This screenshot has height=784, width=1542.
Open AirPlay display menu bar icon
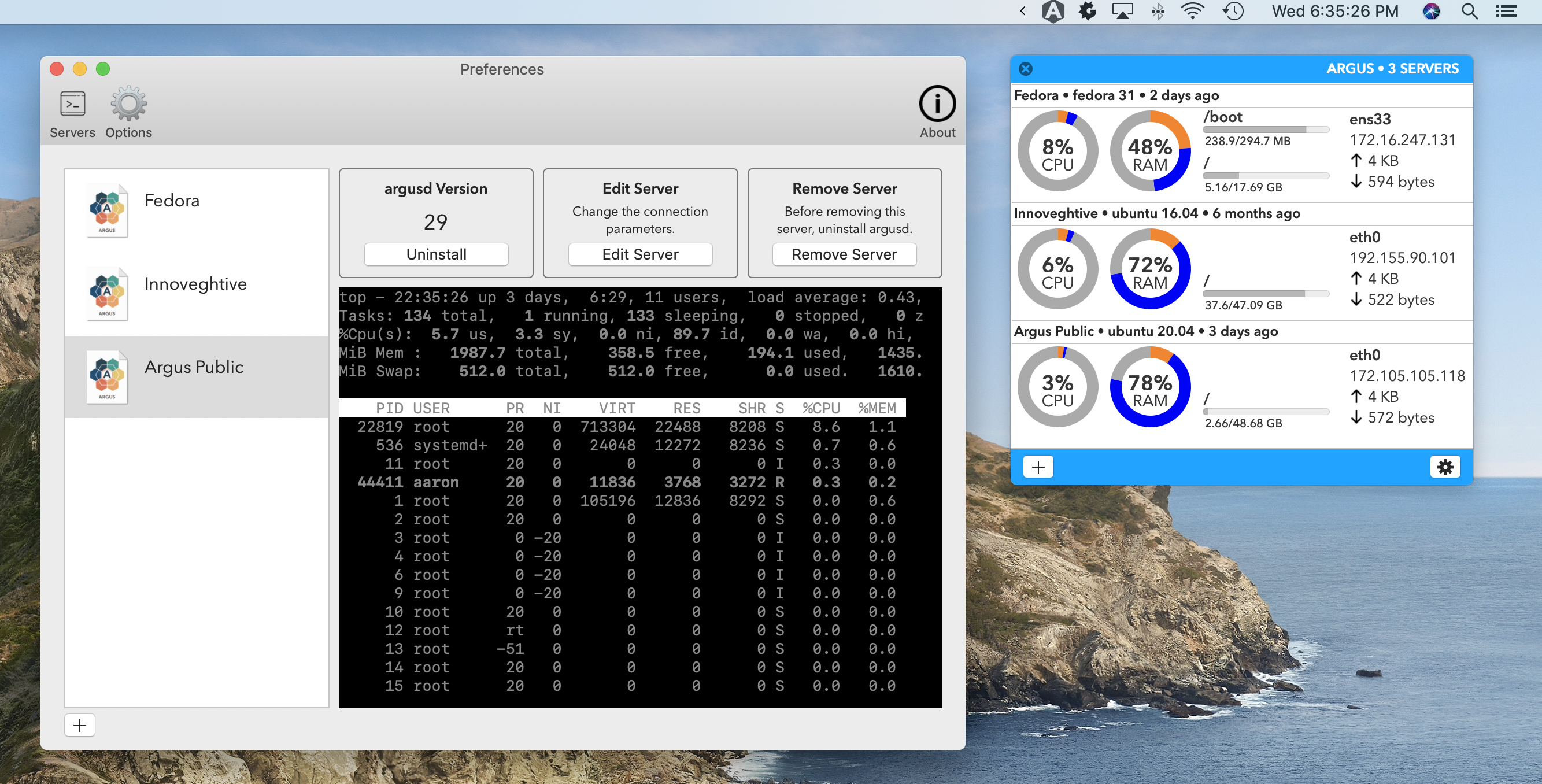pyautogui.click(x=1122, y=12)
